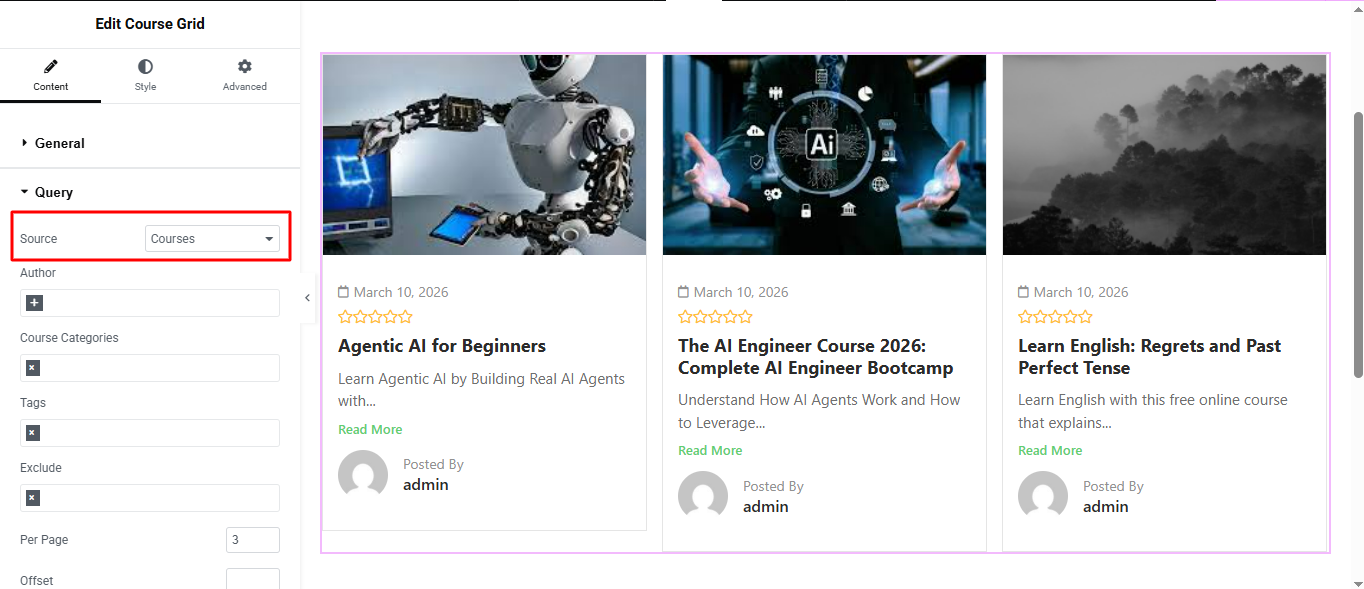
Task: Click the Per Page number field
Action: [x=252, y=540]
